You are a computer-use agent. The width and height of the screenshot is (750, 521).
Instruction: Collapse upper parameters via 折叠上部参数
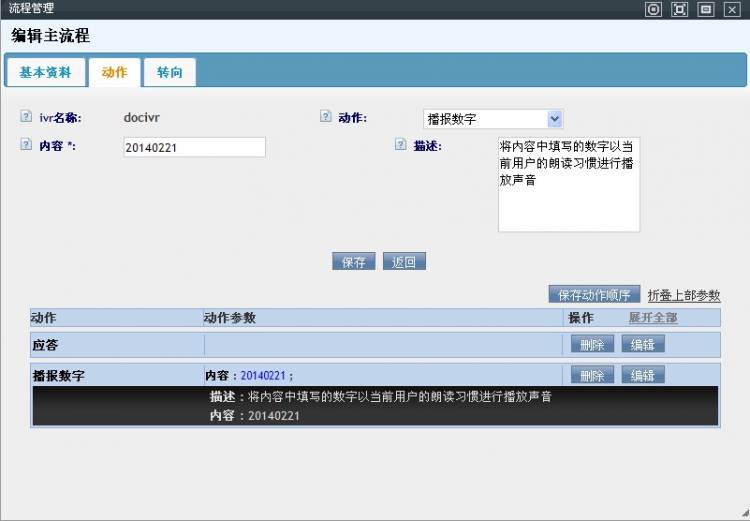pos(683,295)
